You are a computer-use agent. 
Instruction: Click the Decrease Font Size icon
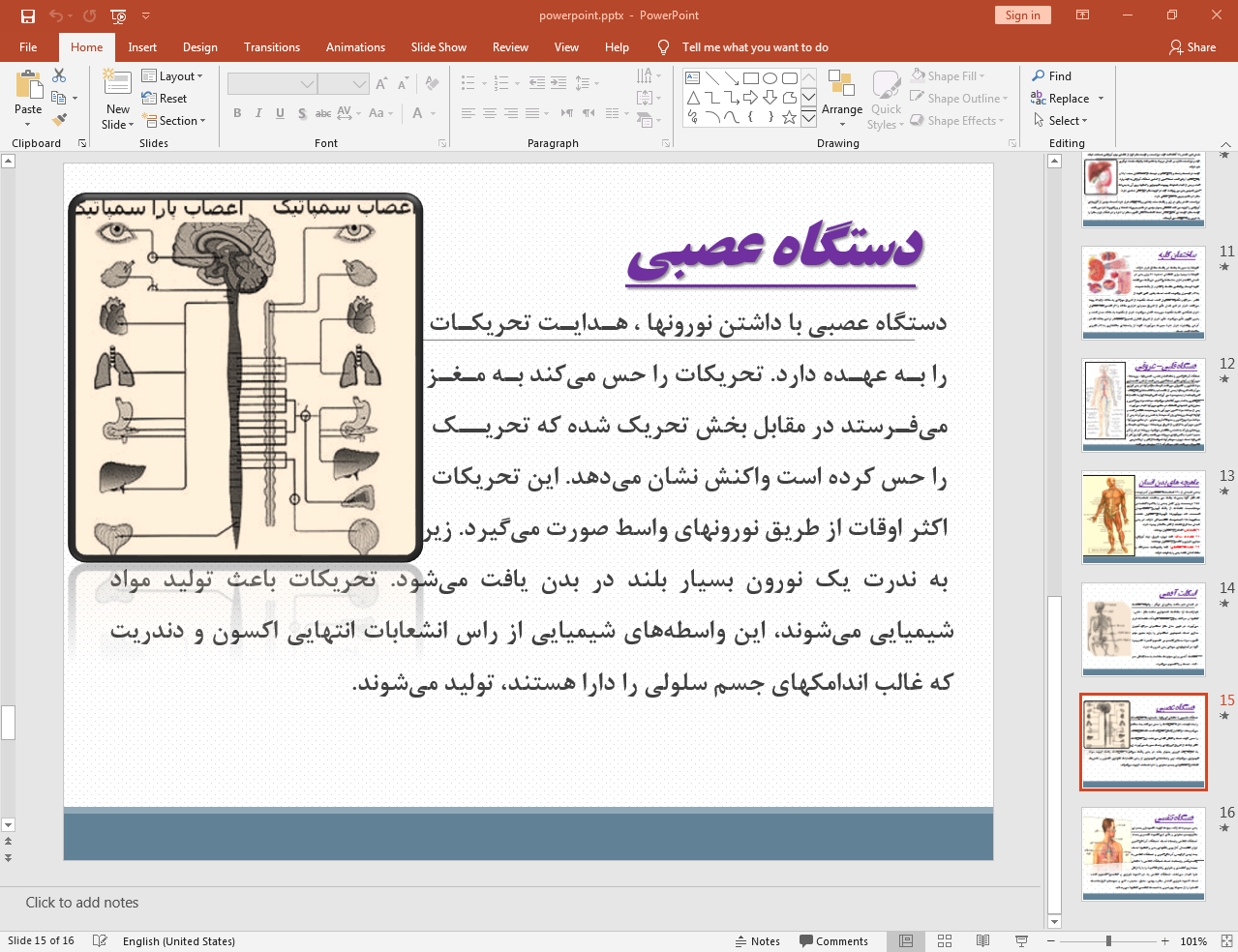(x=403, y=84)
